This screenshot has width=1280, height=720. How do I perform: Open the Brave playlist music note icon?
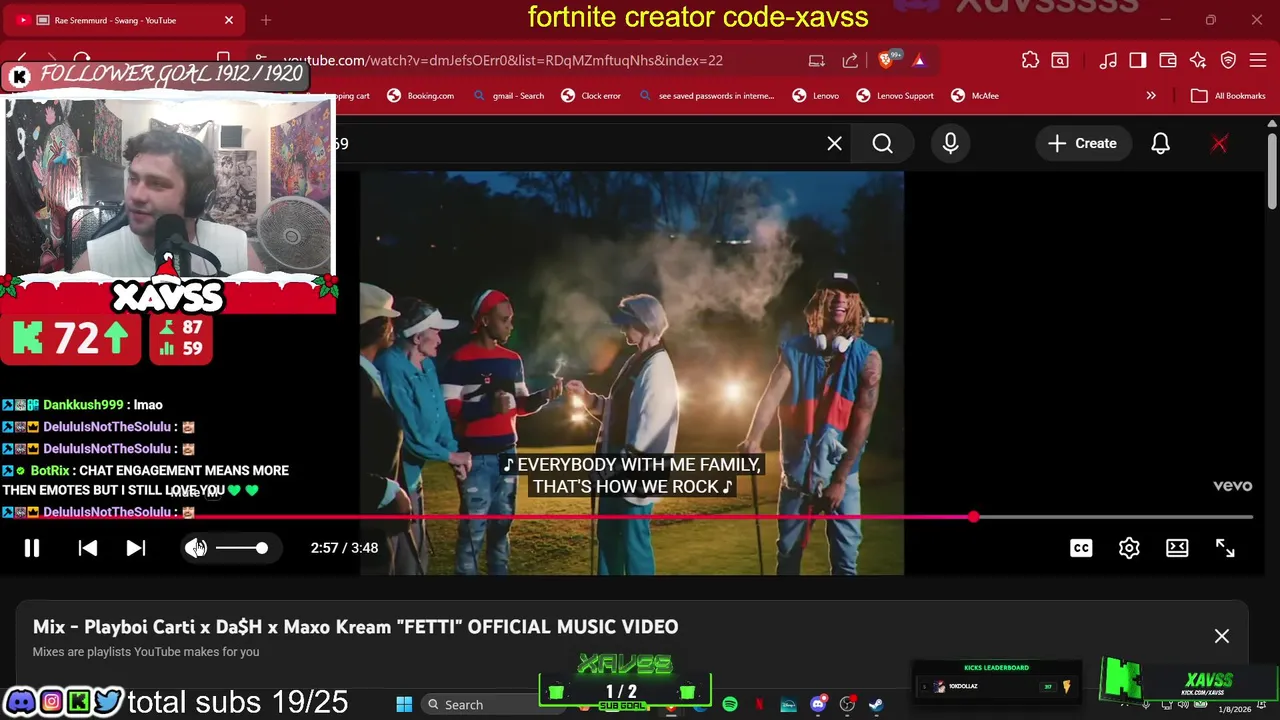(1108, 60)
